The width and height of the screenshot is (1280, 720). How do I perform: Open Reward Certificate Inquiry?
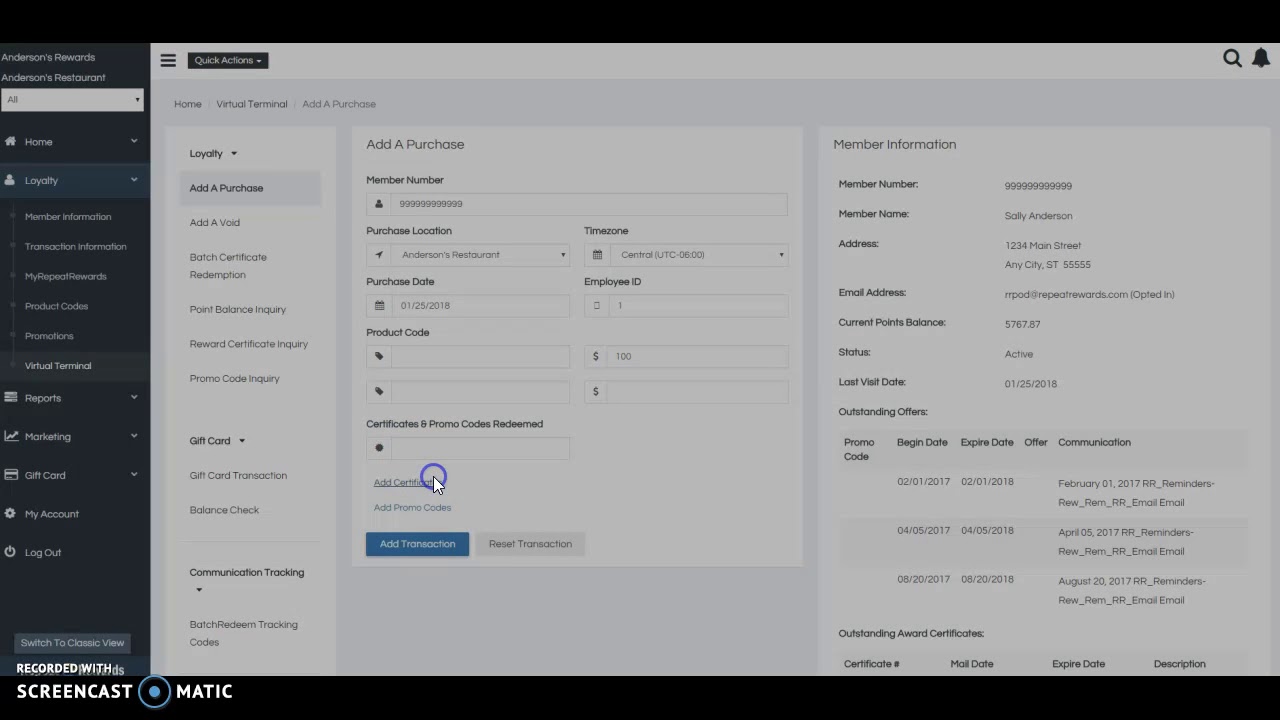click(x=249, y=344)
